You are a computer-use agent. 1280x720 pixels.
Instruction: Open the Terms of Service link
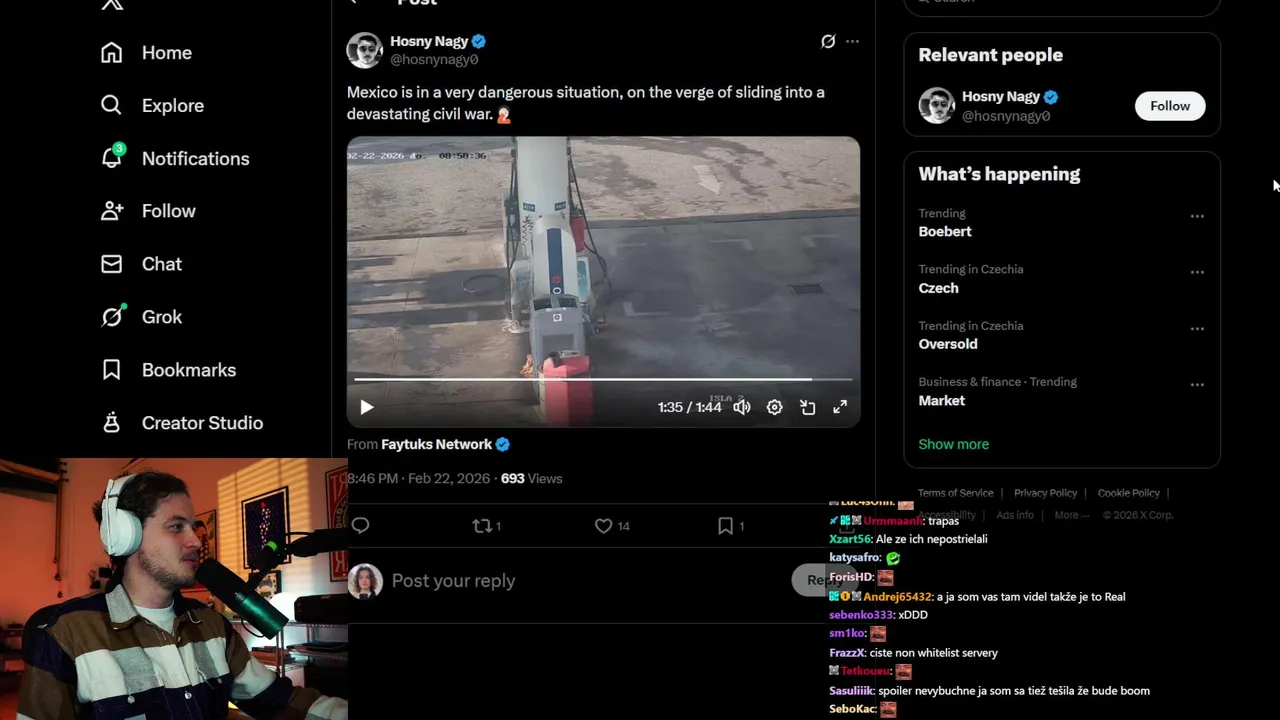pos(956,493)
